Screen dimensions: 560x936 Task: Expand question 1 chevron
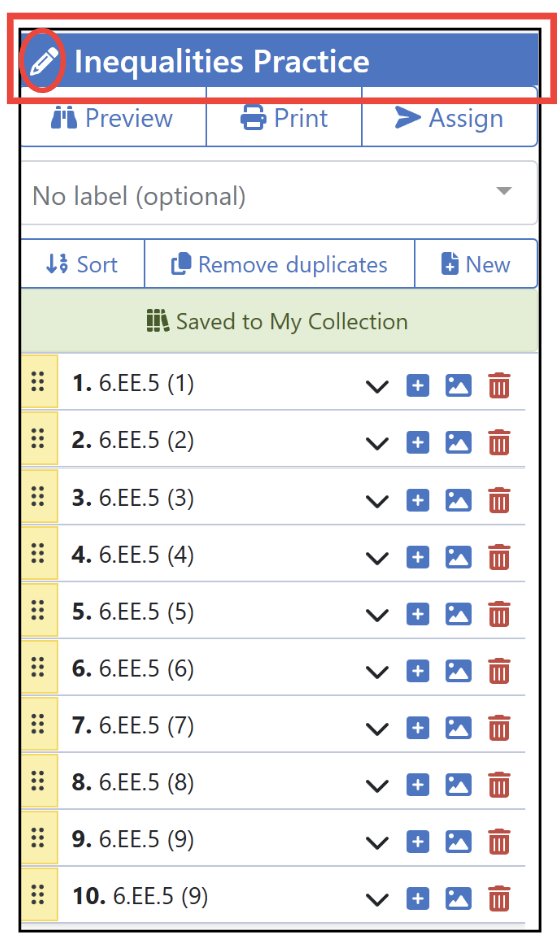tap(377, 387)
